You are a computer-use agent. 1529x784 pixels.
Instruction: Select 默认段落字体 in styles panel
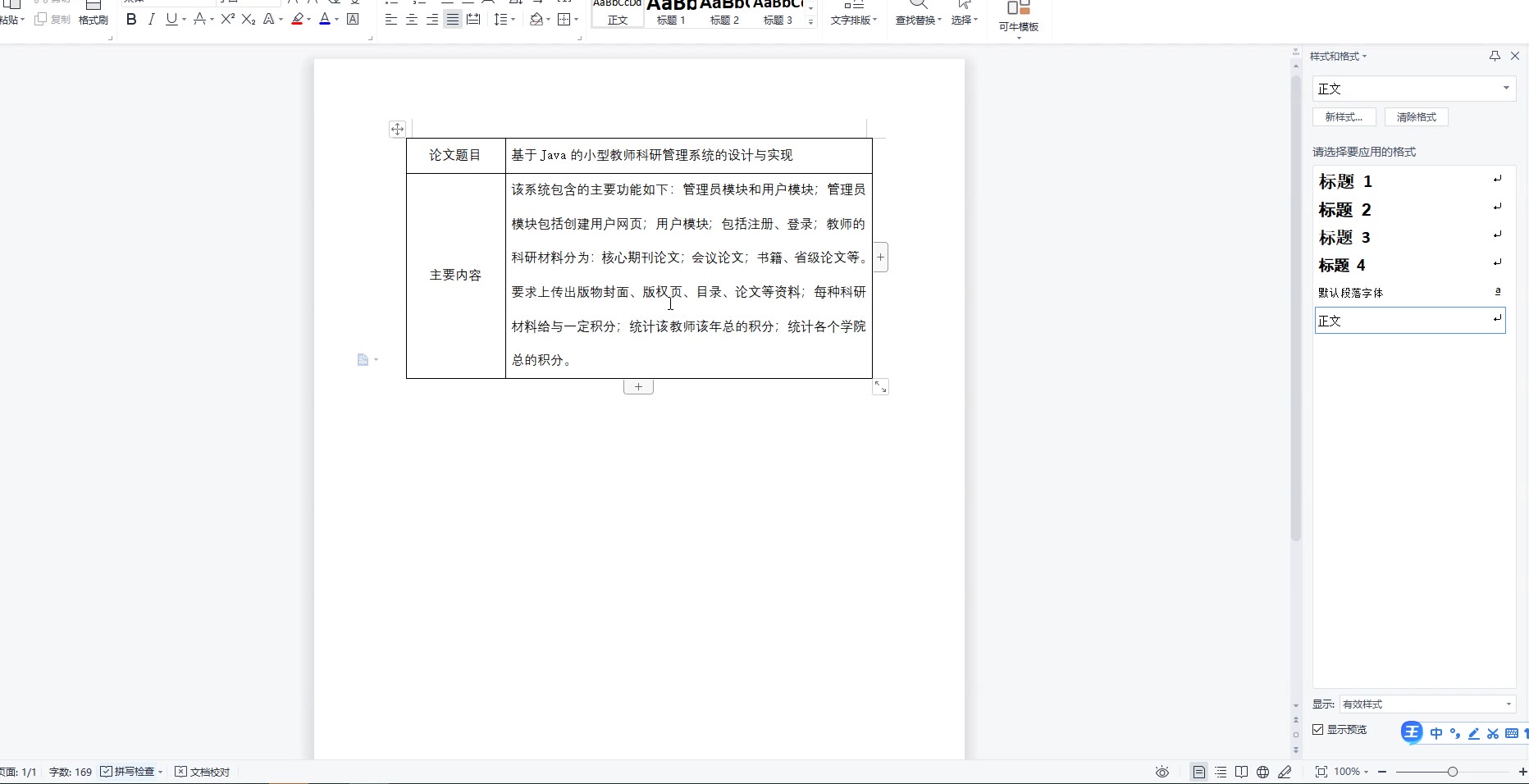tap(1410, 293)
